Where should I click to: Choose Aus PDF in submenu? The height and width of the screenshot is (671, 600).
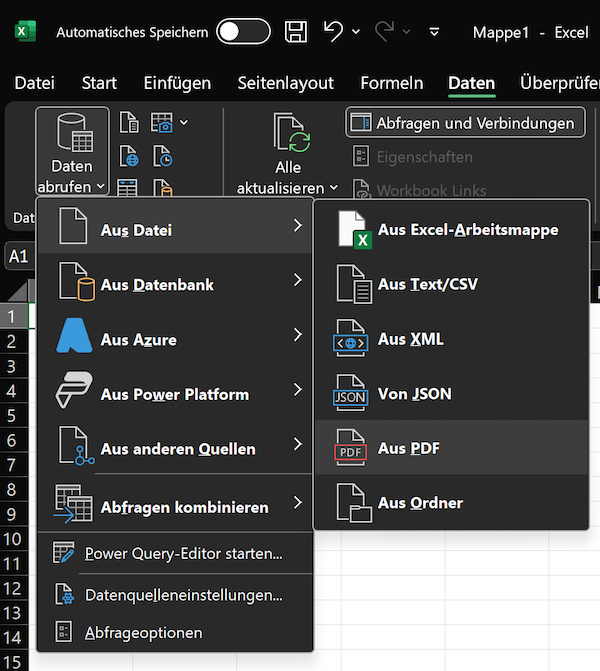coord(451,448)
